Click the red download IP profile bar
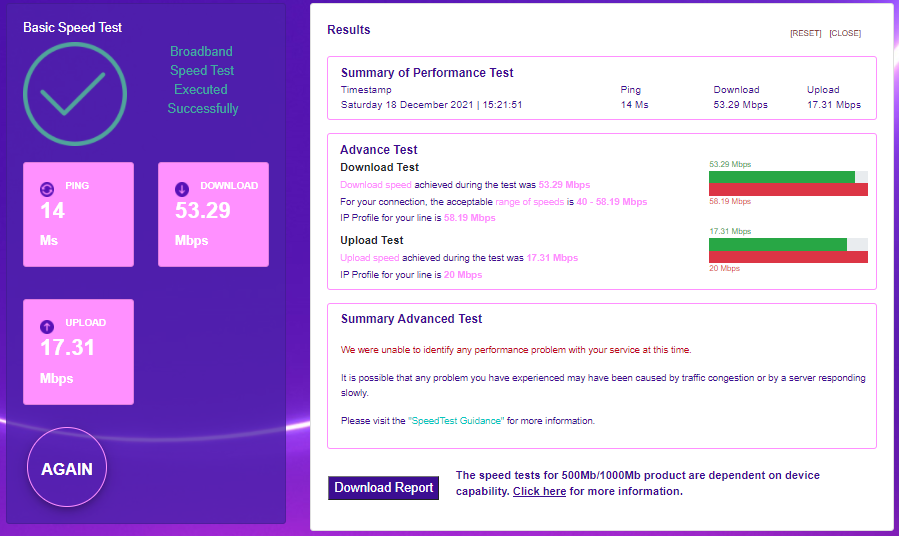This screenshot has width=899, height=536. tap(787, 189)
